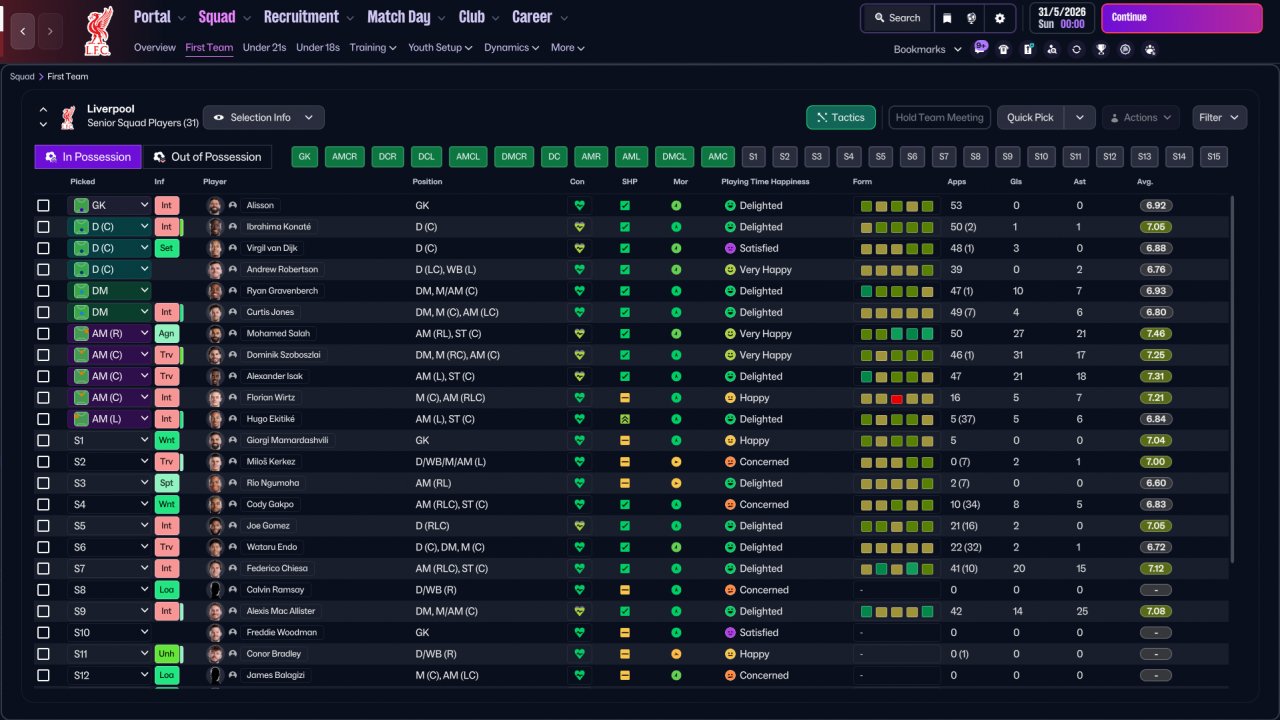Select Freddie Woodman's row checkbox

[43, 632]
